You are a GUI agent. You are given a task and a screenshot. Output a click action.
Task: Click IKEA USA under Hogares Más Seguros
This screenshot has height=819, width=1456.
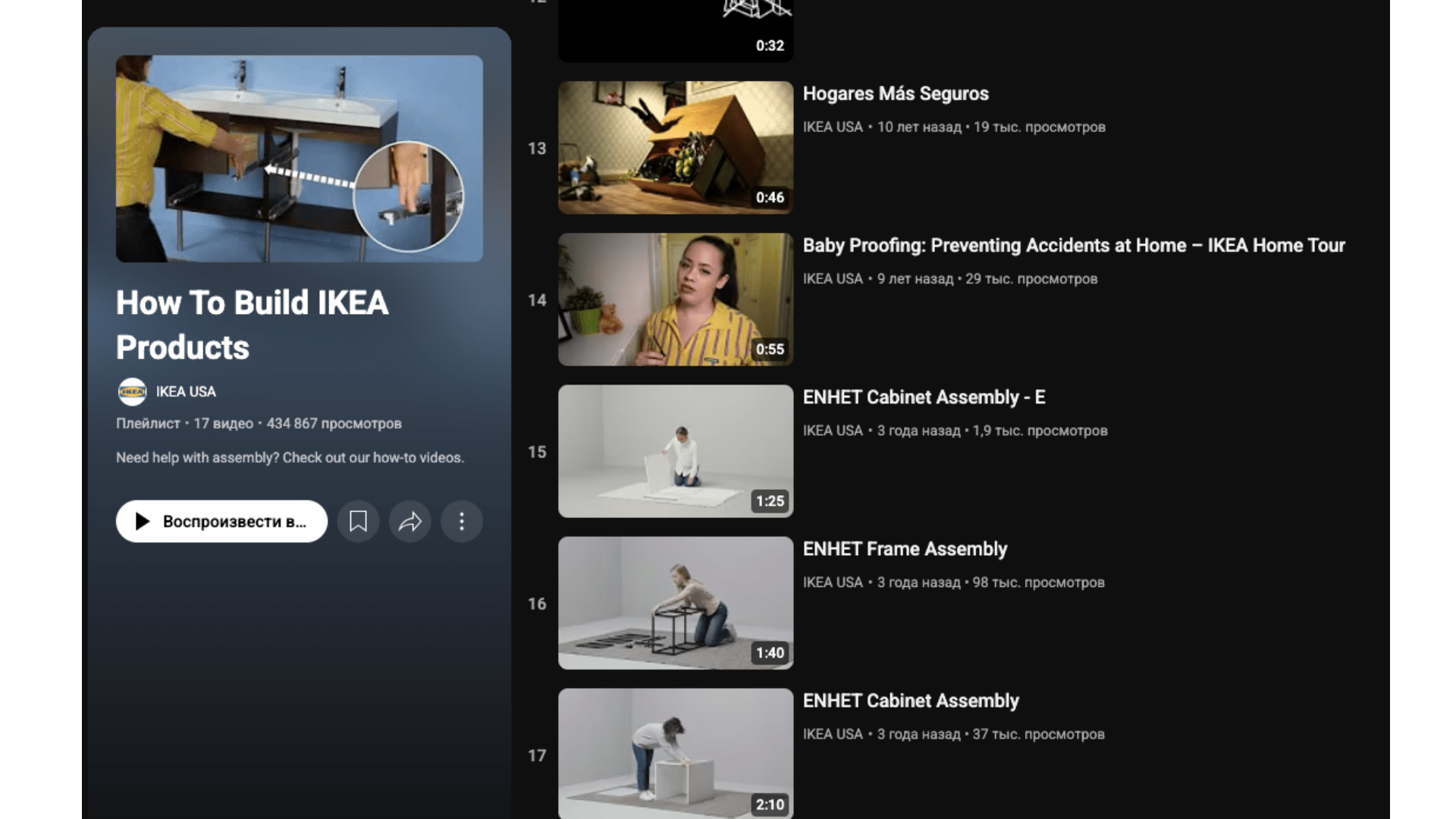point(832,127)
